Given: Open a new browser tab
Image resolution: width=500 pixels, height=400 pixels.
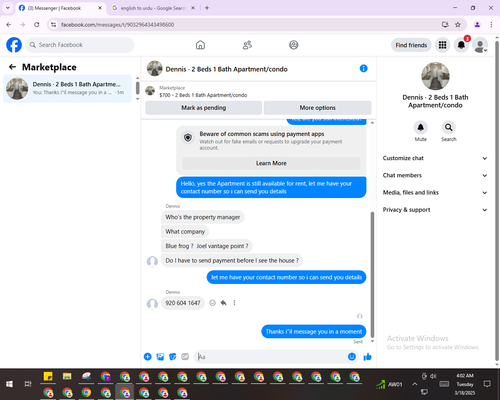Looking at the screenshot, I should [x=207, y=8].
